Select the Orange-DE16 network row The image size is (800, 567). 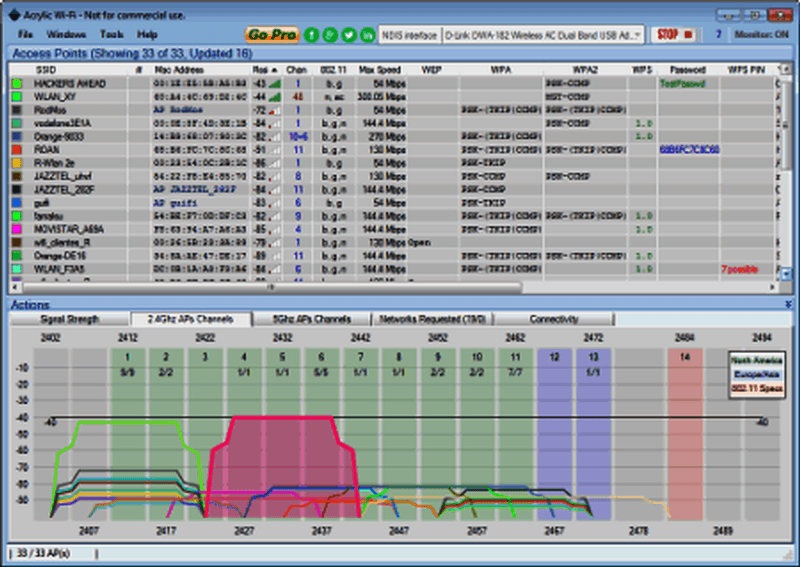point(392,256)
